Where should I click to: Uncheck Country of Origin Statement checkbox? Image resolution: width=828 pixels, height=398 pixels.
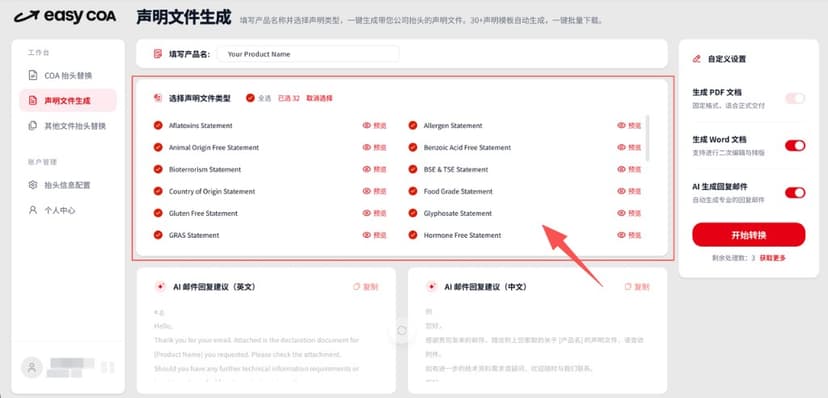157,191
